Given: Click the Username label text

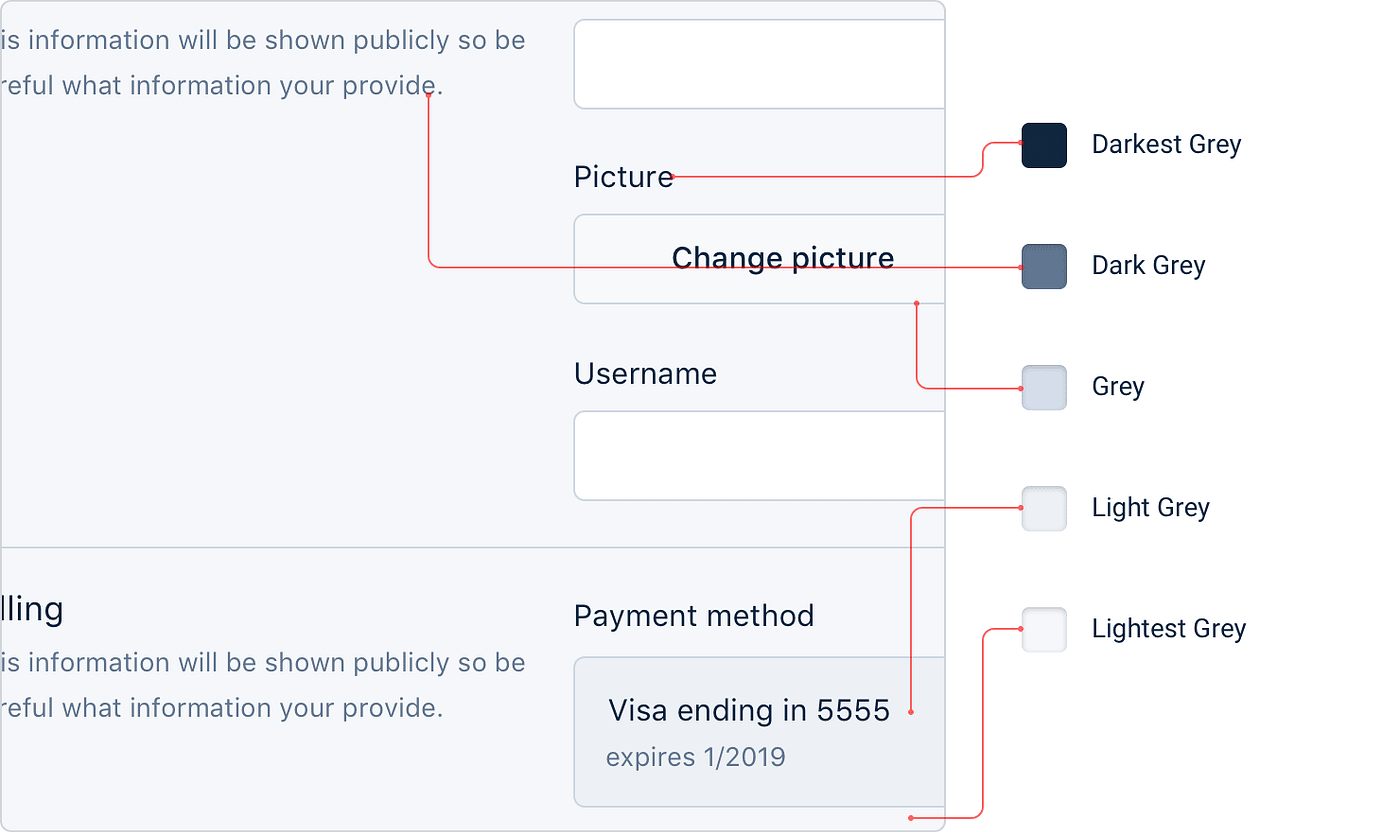Looking at the screenshot, I should click(x=645, y=373).
